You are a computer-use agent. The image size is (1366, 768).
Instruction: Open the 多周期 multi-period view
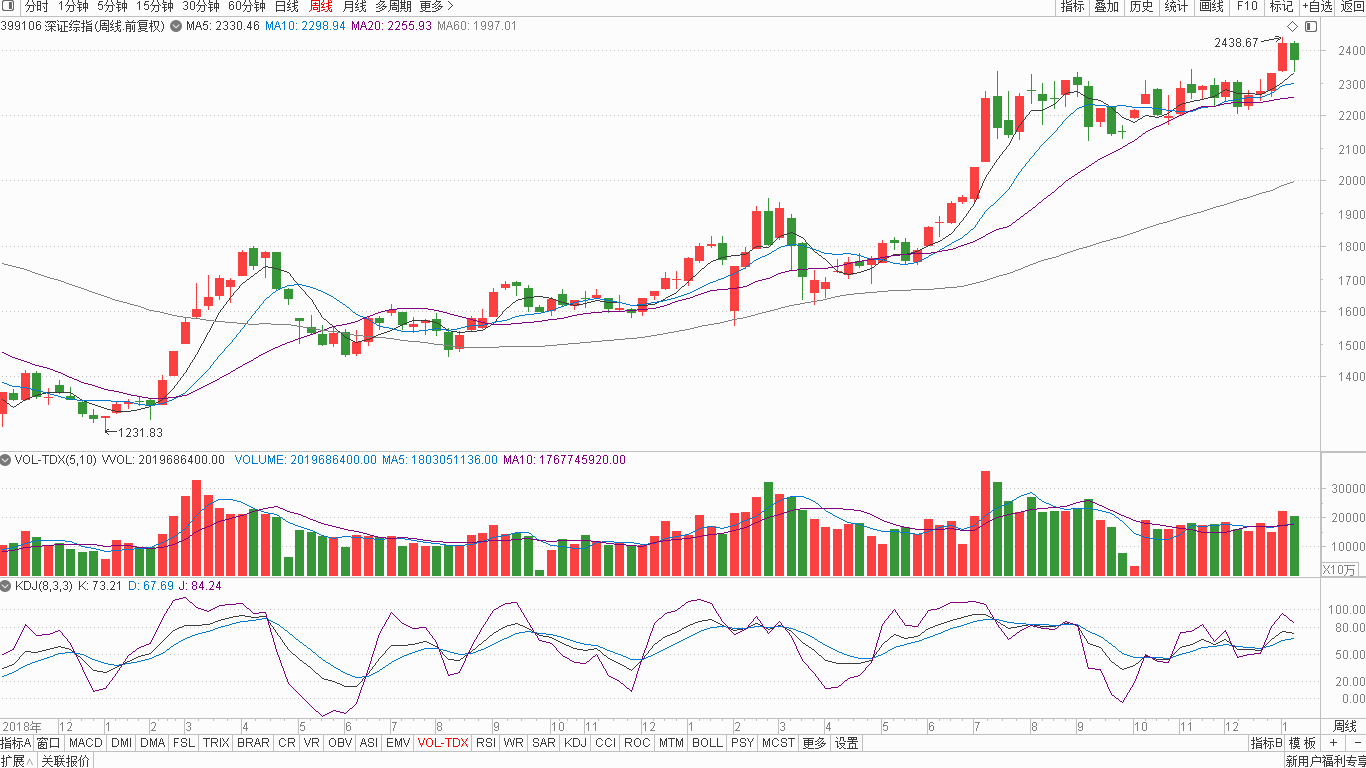coord(393,6)
